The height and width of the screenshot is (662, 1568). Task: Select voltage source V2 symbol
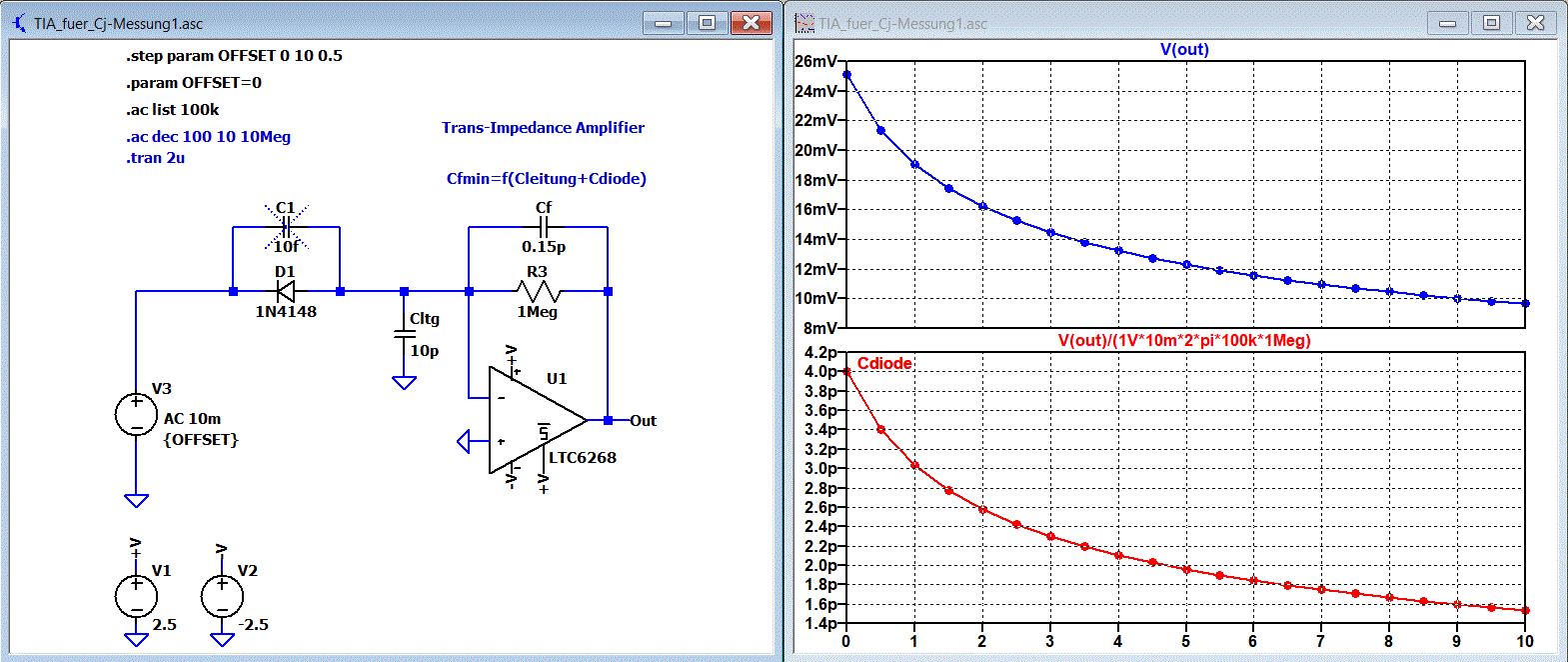tap(222, 596)
